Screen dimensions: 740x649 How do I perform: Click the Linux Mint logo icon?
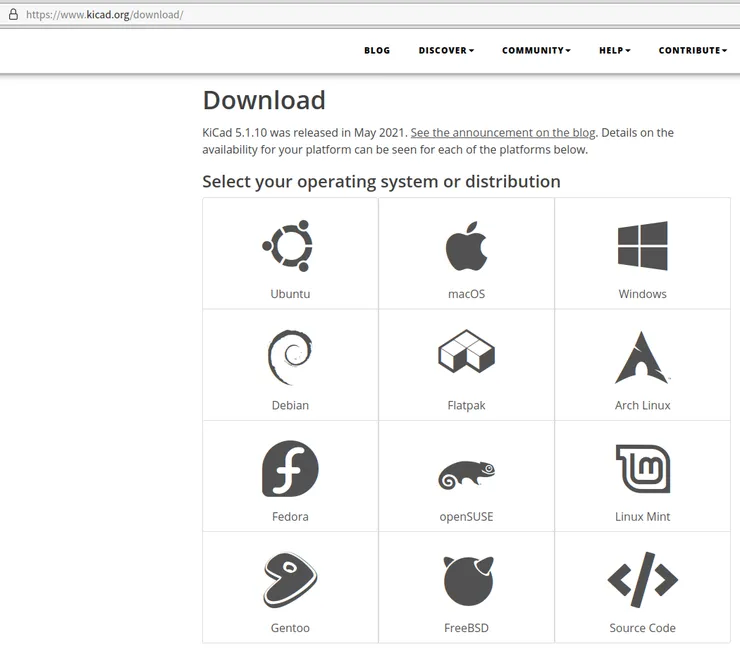[643, 469]
